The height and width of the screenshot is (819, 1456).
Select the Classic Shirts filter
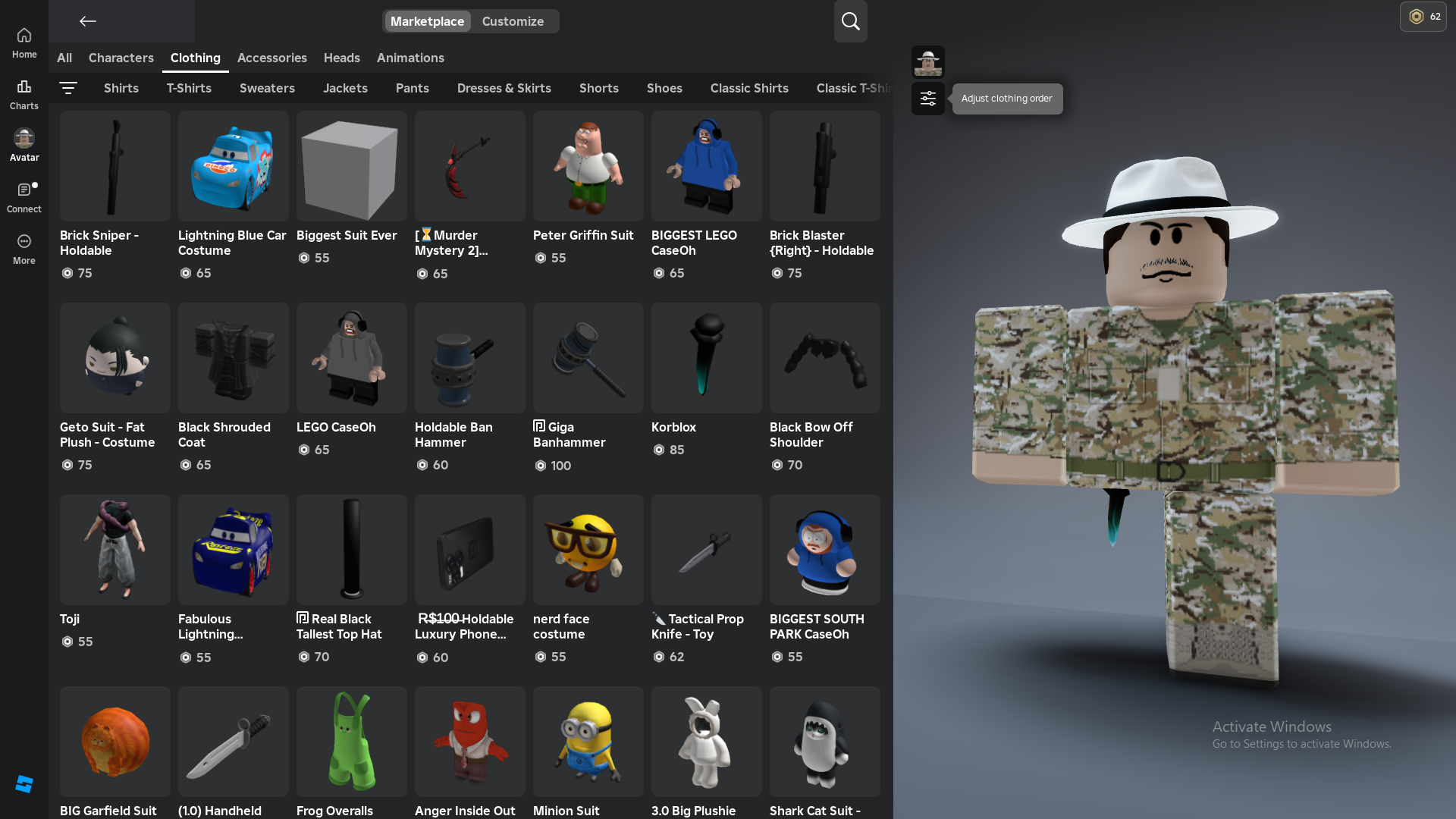(x=748, y=88)
